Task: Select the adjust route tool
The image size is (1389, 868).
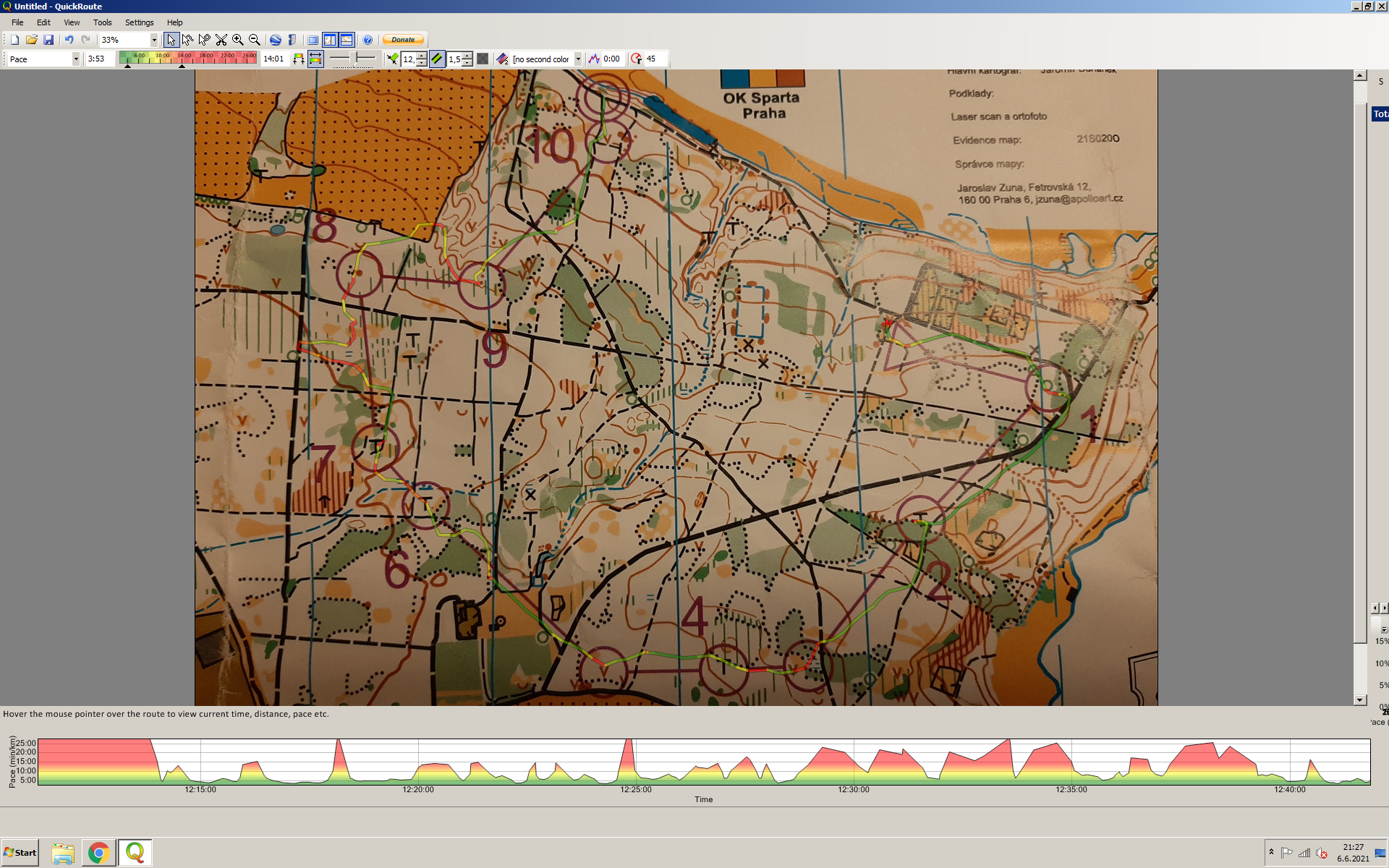Action: pos(188,40)
